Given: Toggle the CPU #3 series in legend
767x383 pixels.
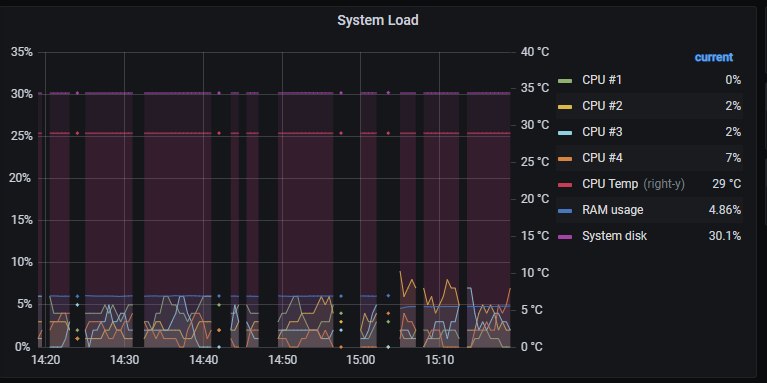Looking at the screenshot, I should (602, 132).
